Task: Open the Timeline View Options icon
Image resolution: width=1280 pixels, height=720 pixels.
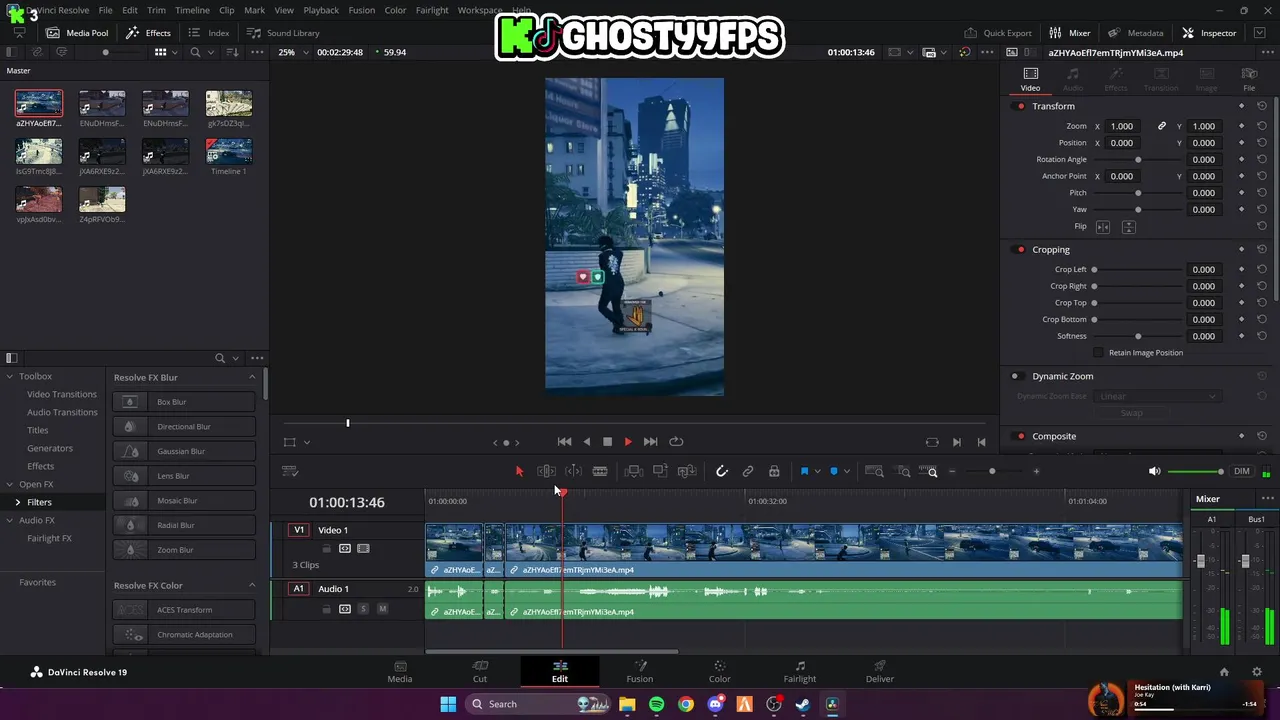Action: pyautogui.click(x=290, y=471)
